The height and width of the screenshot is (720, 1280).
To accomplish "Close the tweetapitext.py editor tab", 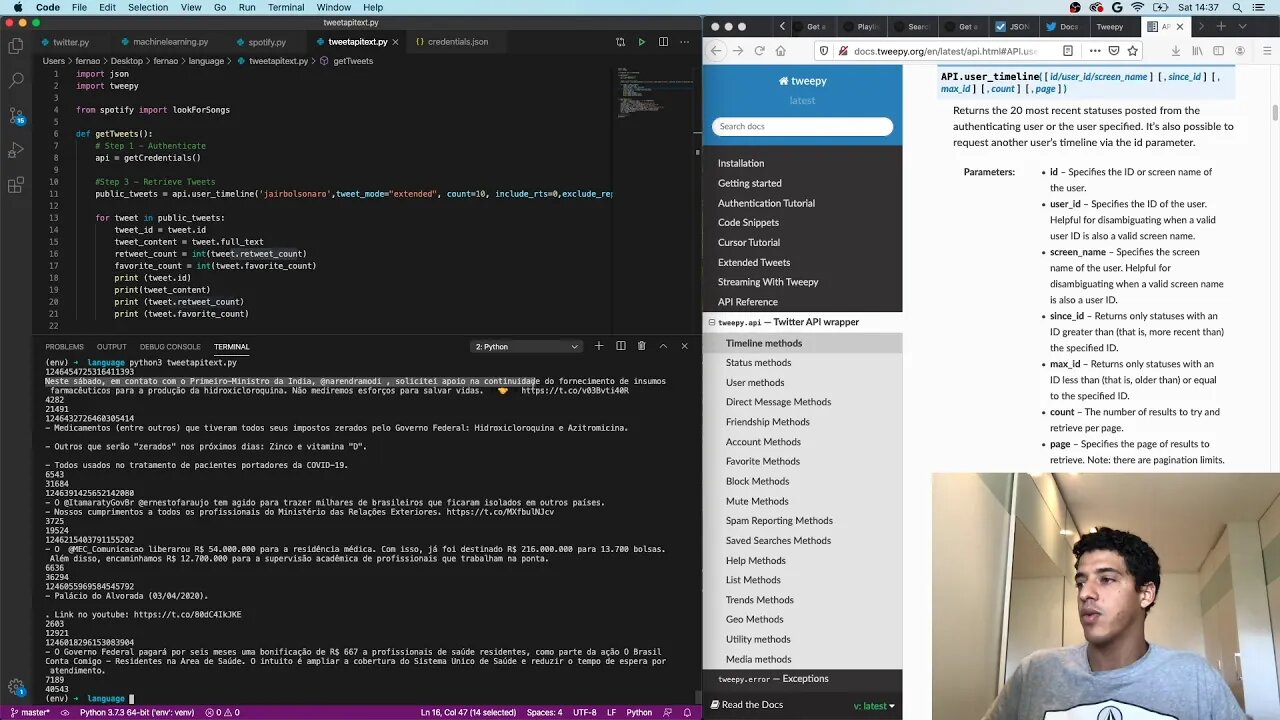I will point(396,42).
